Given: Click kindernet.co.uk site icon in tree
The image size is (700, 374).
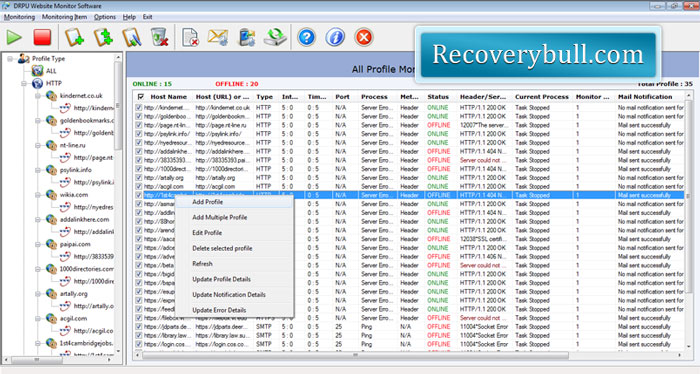Looking at the screenshot, I should click(51, 96).
